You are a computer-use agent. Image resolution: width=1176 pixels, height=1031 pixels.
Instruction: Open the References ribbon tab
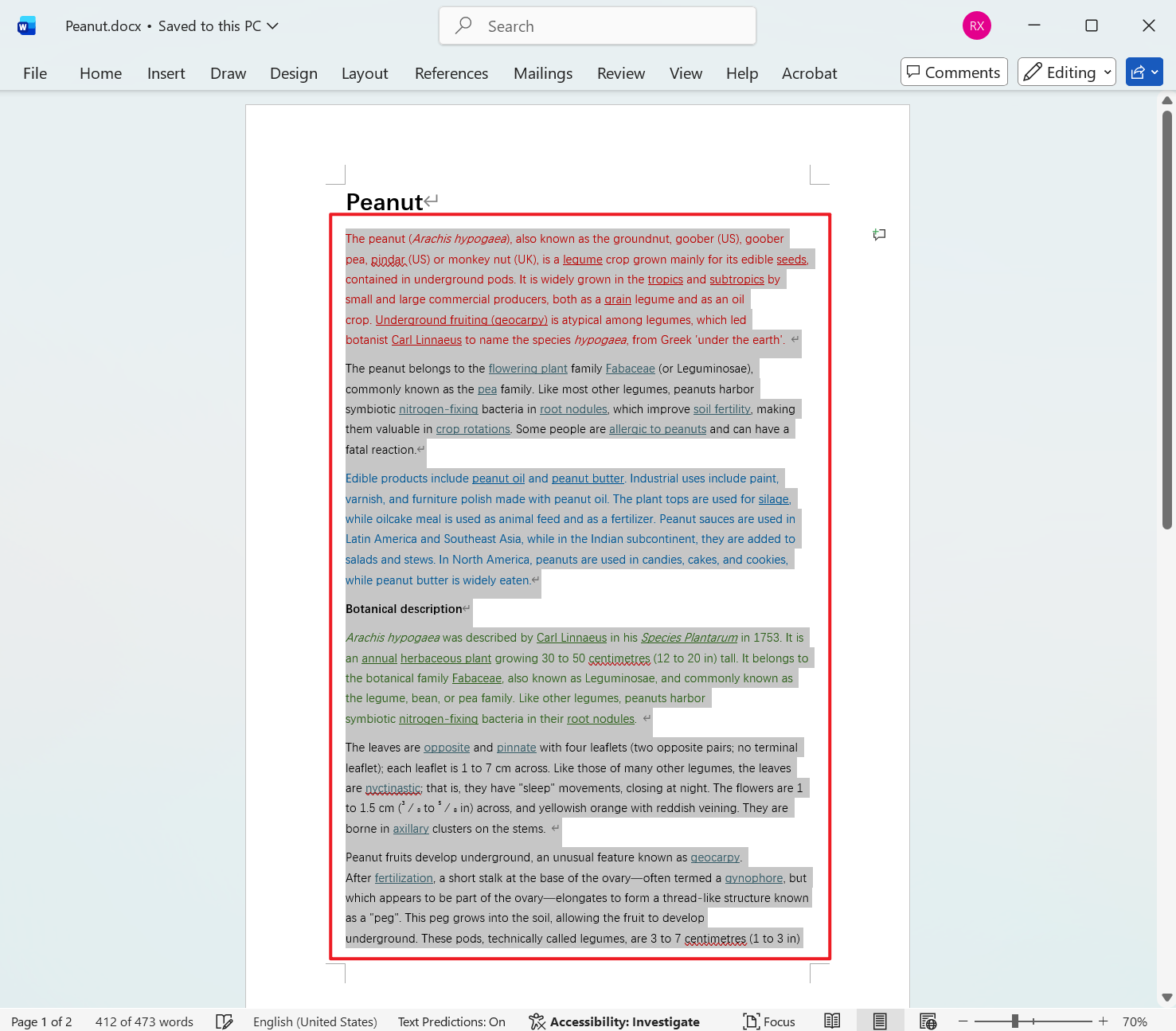[451, 72]
